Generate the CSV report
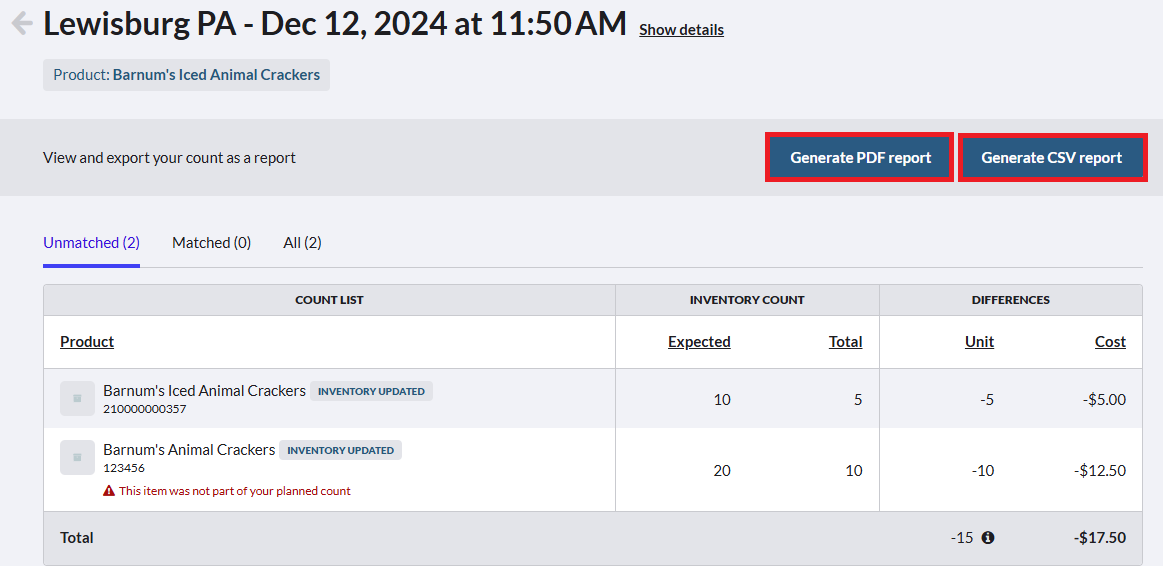Screen dimensions: 1163x566 coord(1052,157)
